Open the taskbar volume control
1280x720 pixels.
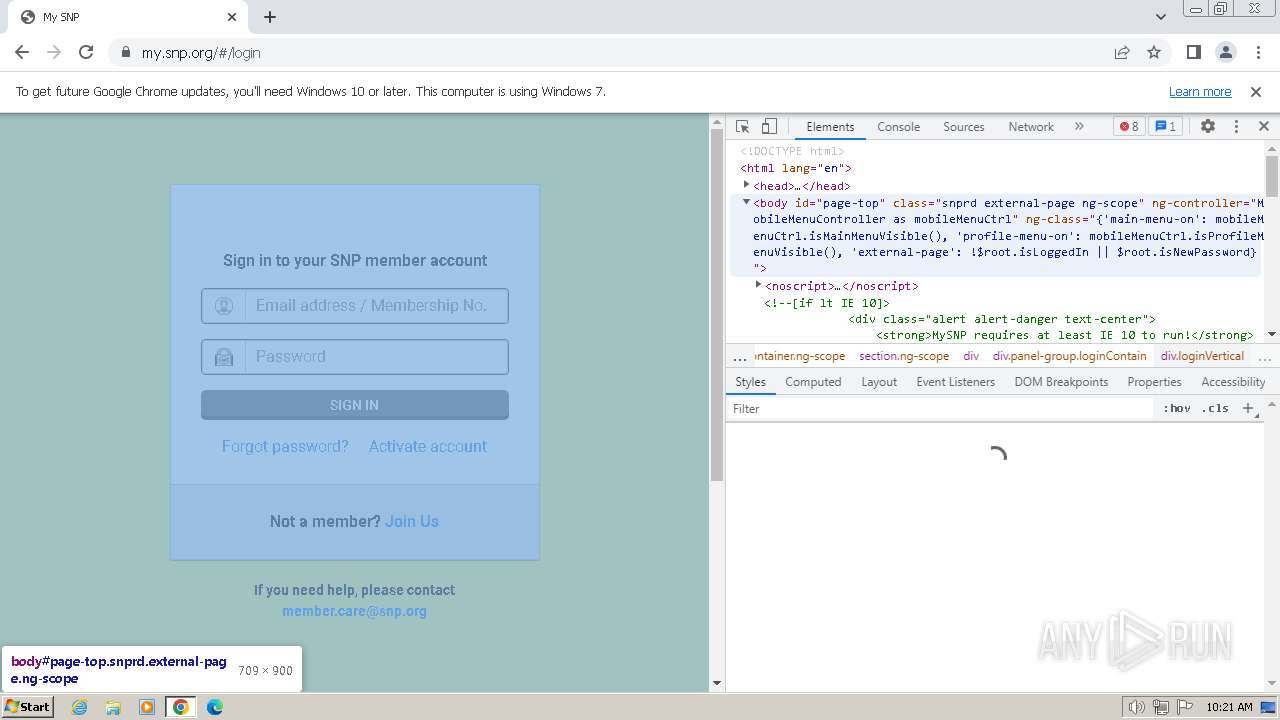click(x=1137, y=707)
